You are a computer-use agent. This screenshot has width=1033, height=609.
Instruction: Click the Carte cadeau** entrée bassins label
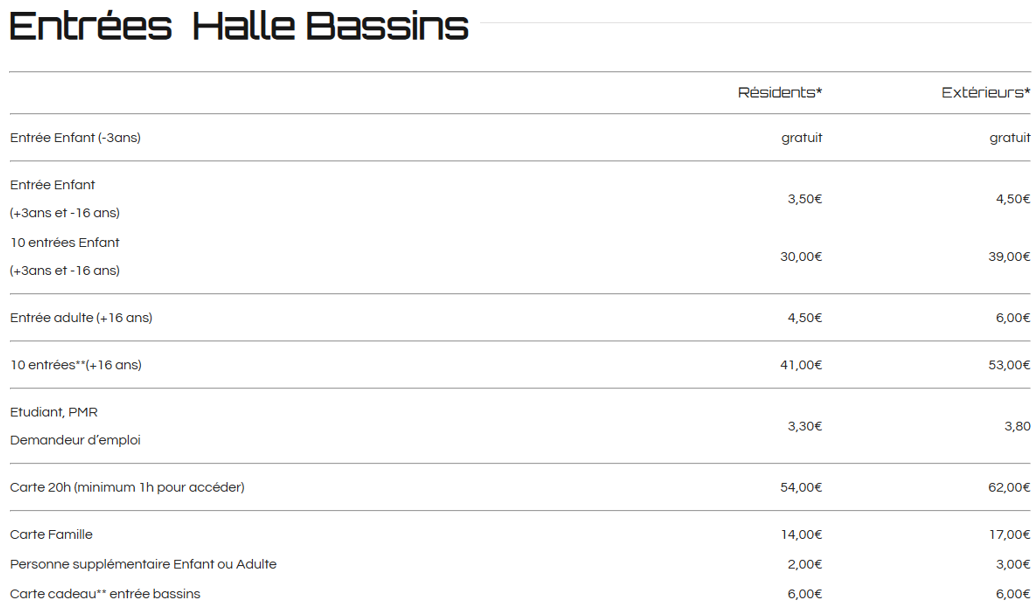105,594
